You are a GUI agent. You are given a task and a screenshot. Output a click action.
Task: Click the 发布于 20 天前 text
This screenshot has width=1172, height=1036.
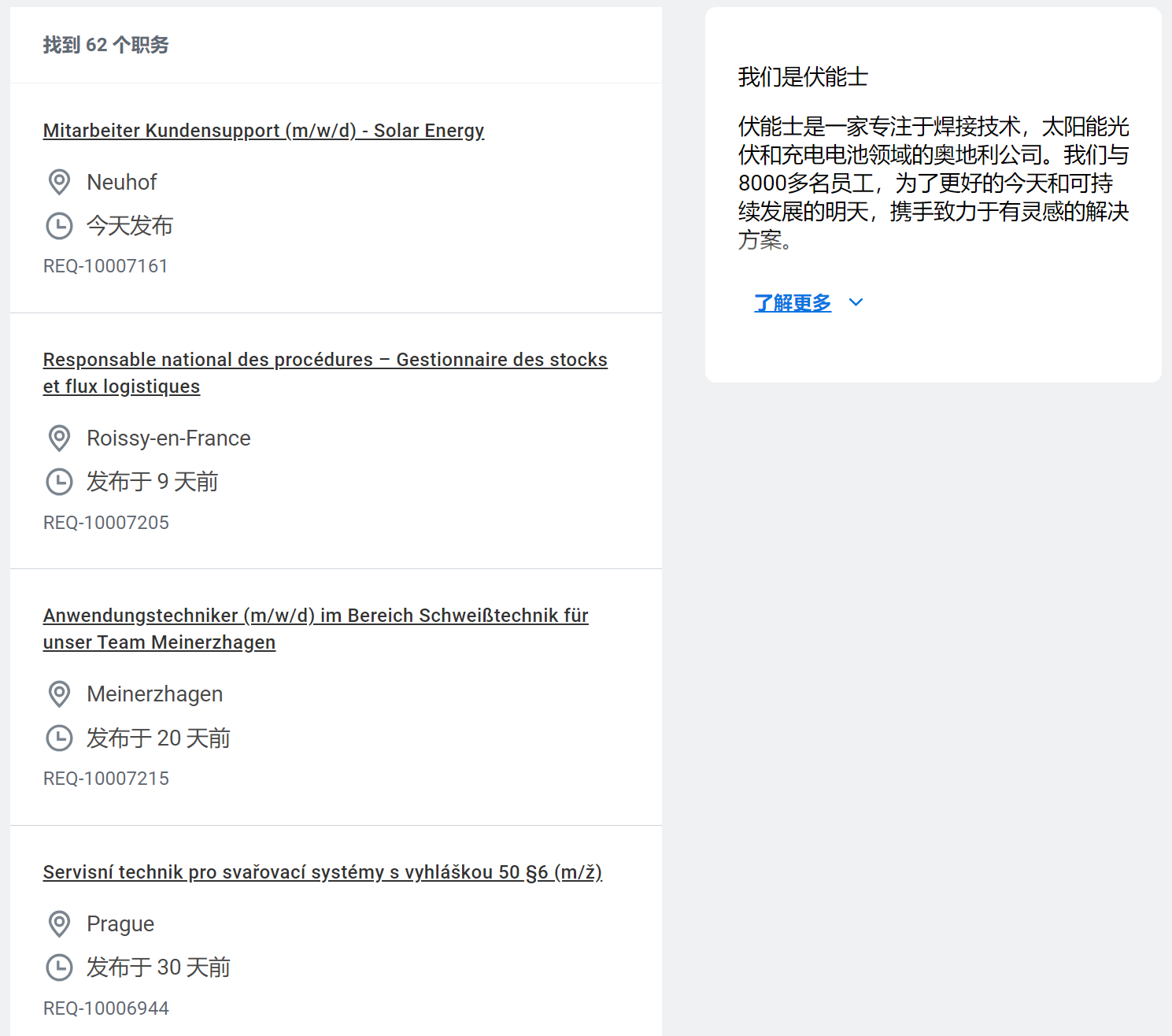coord(158,738)
